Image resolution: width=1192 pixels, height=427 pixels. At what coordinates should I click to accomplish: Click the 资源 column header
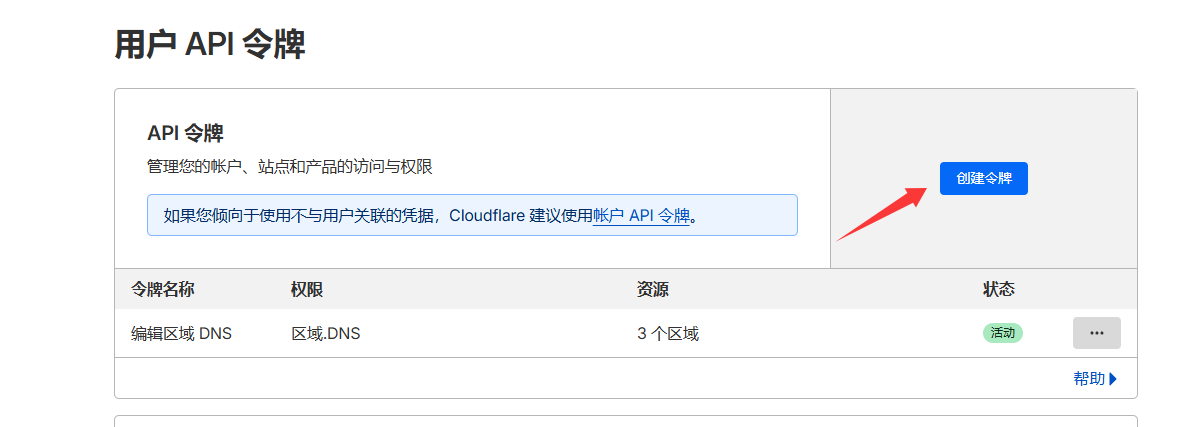[653, 290]
